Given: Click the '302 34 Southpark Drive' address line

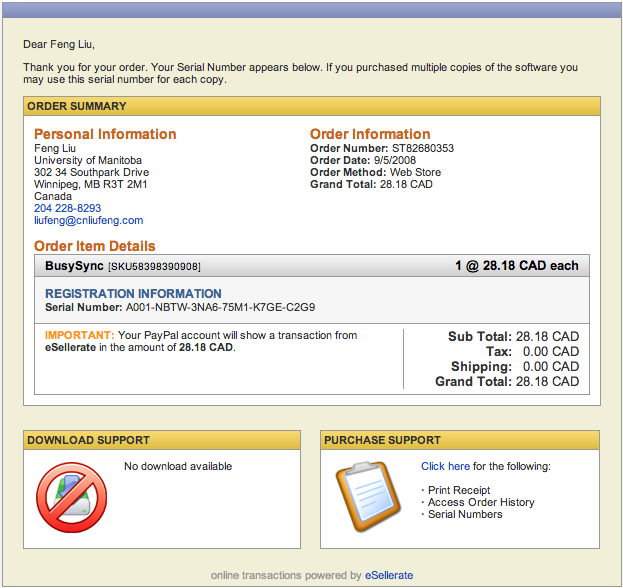Looking at the screenshot, I should (91, 172).
